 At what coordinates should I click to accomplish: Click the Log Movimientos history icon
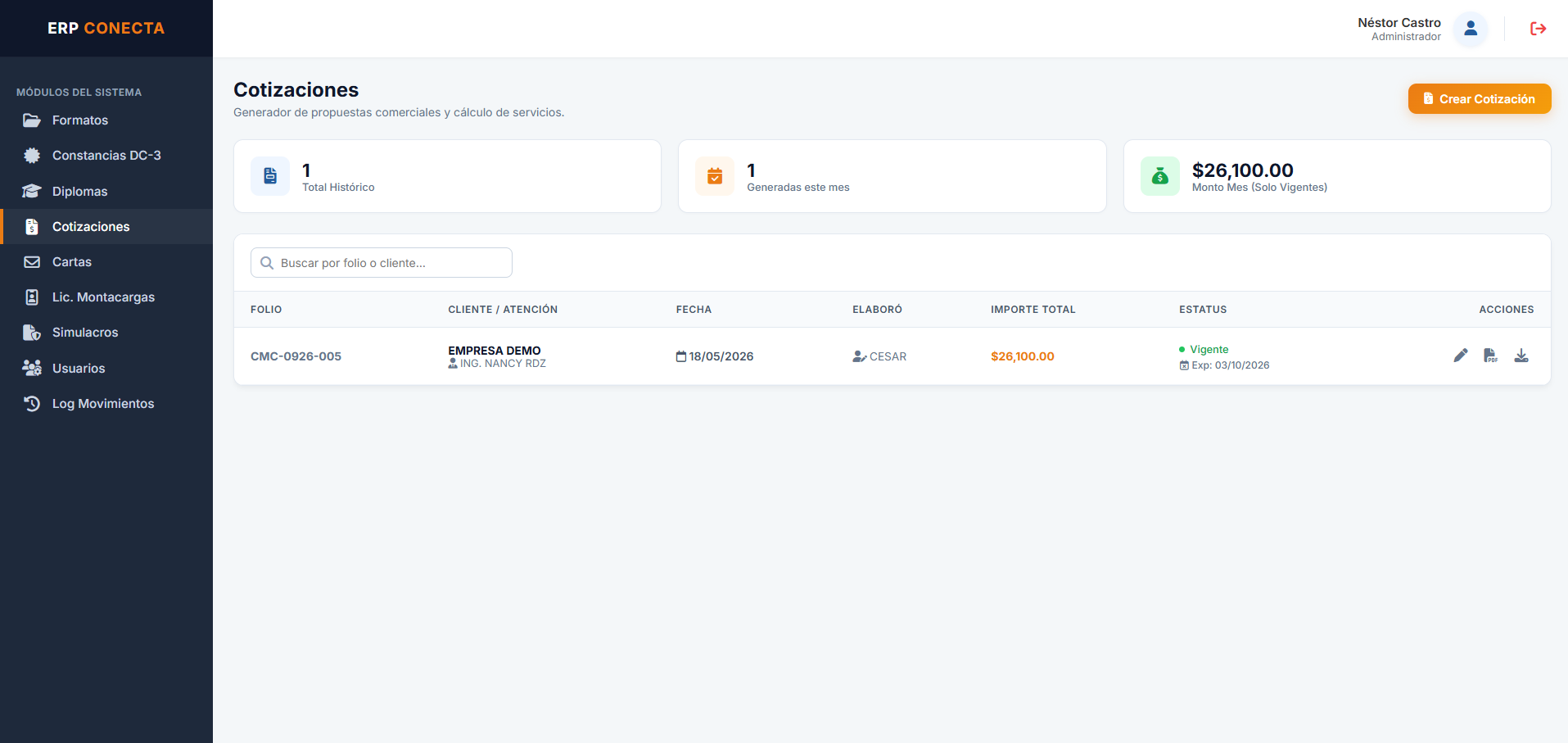coord(32,403)
